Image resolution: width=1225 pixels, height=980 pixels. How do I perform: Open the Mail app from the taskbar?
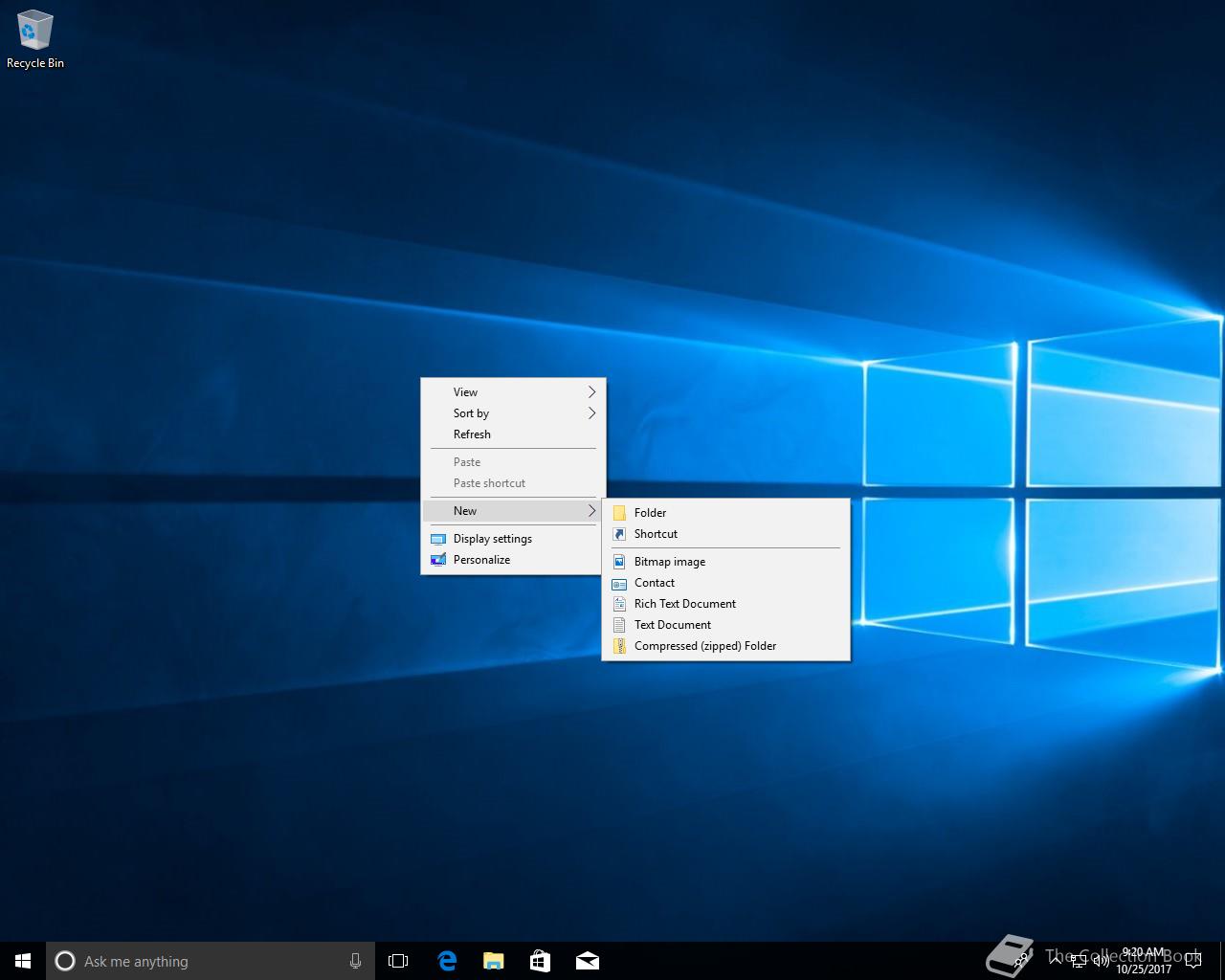[588, 961]
